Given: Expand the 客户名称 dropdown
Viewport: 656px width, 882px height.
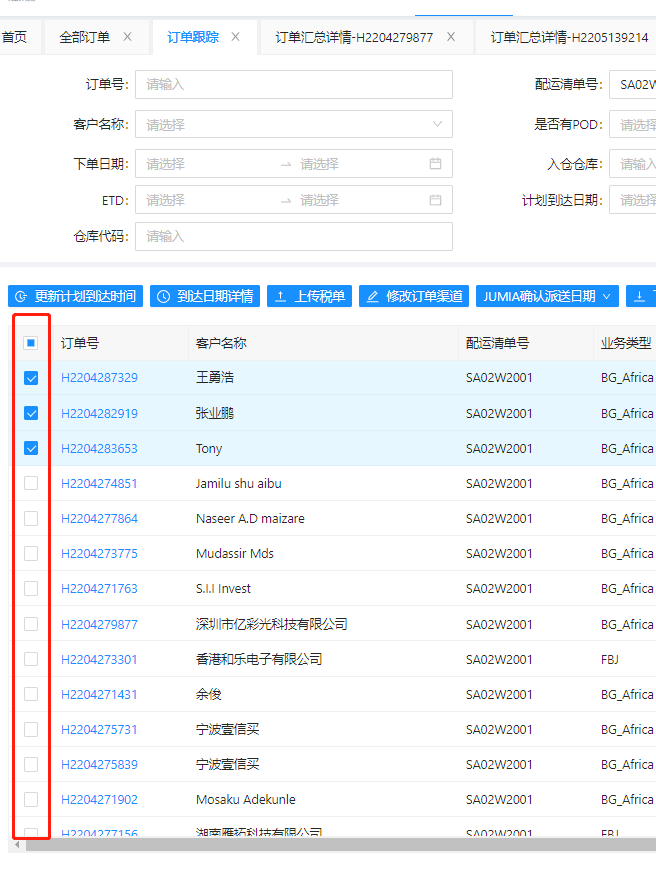Looking at the screenshot, I should (293, 124).
